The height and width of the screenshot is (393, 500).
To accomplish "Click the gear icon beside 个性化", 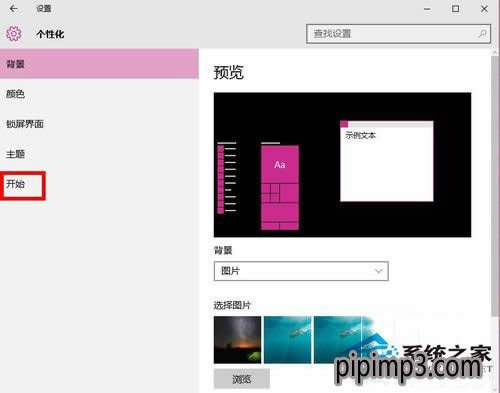I will [14, 34].
